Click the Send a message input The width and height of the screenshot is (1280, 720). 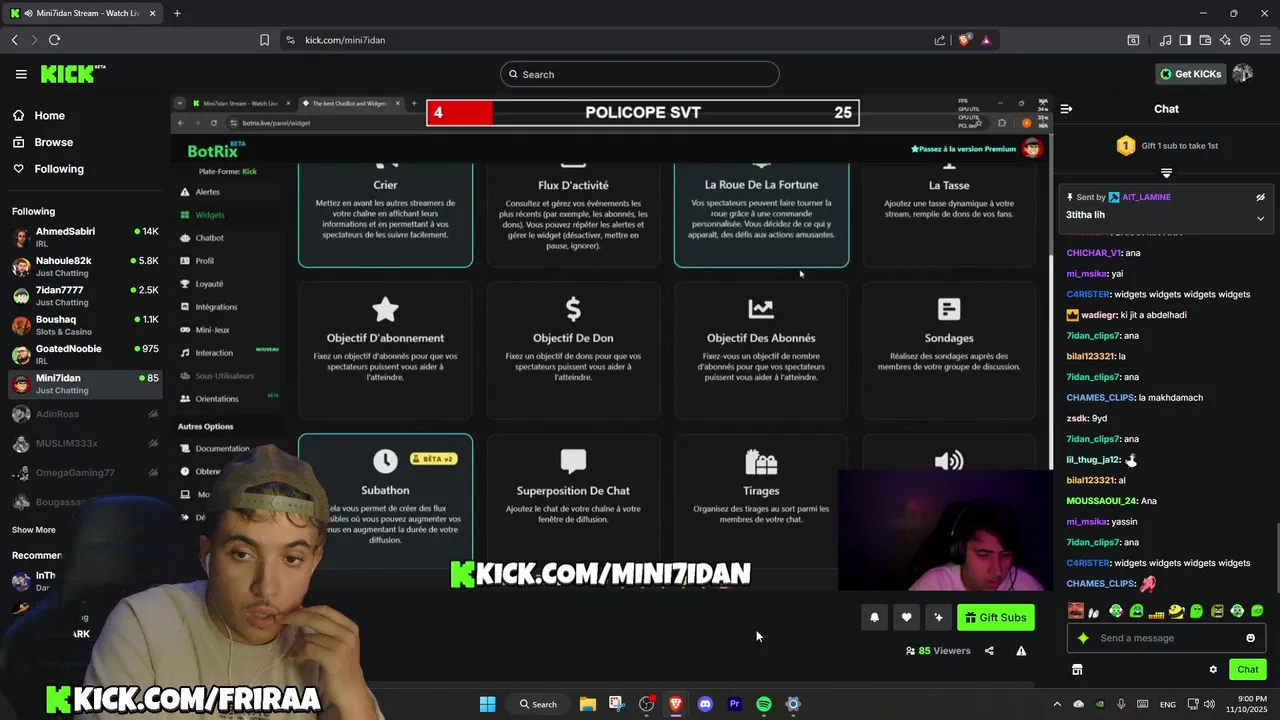[1166, 638]
